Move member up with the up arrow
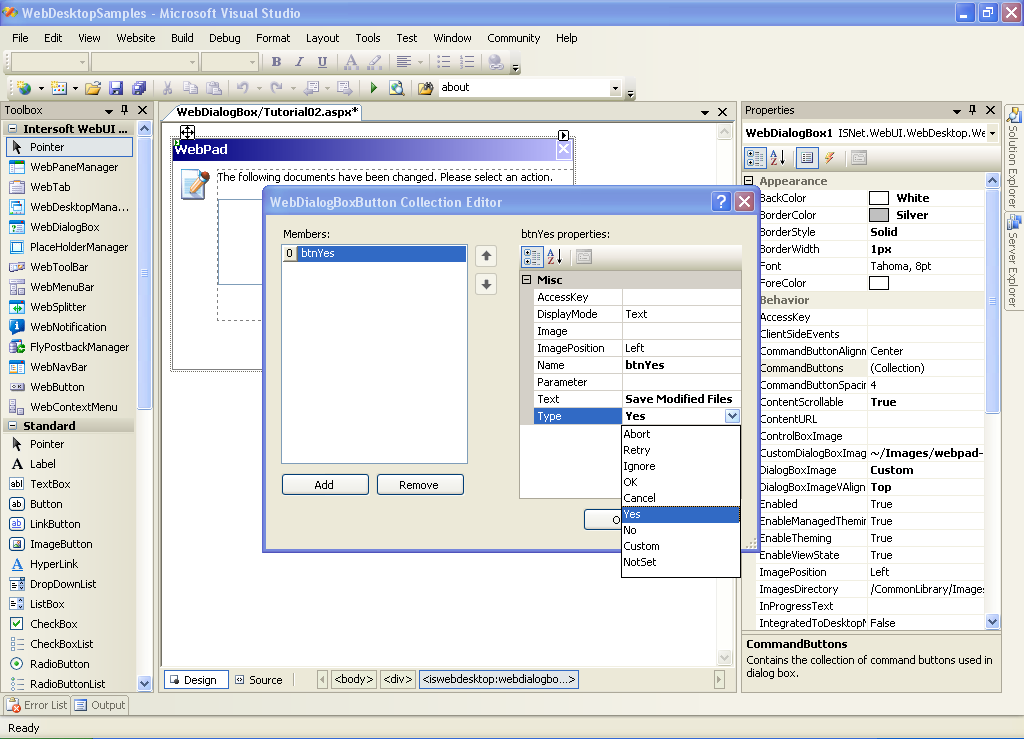 pos(486,256)
